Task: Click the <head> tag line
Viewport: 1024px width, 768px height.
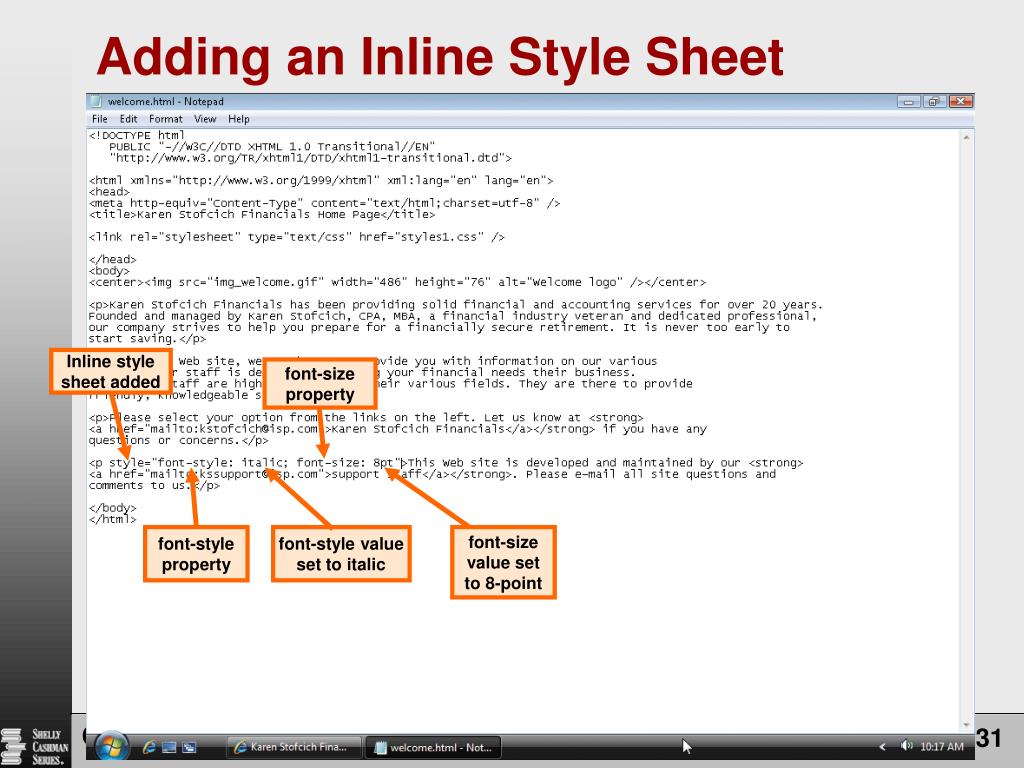Action: point(109,191)
